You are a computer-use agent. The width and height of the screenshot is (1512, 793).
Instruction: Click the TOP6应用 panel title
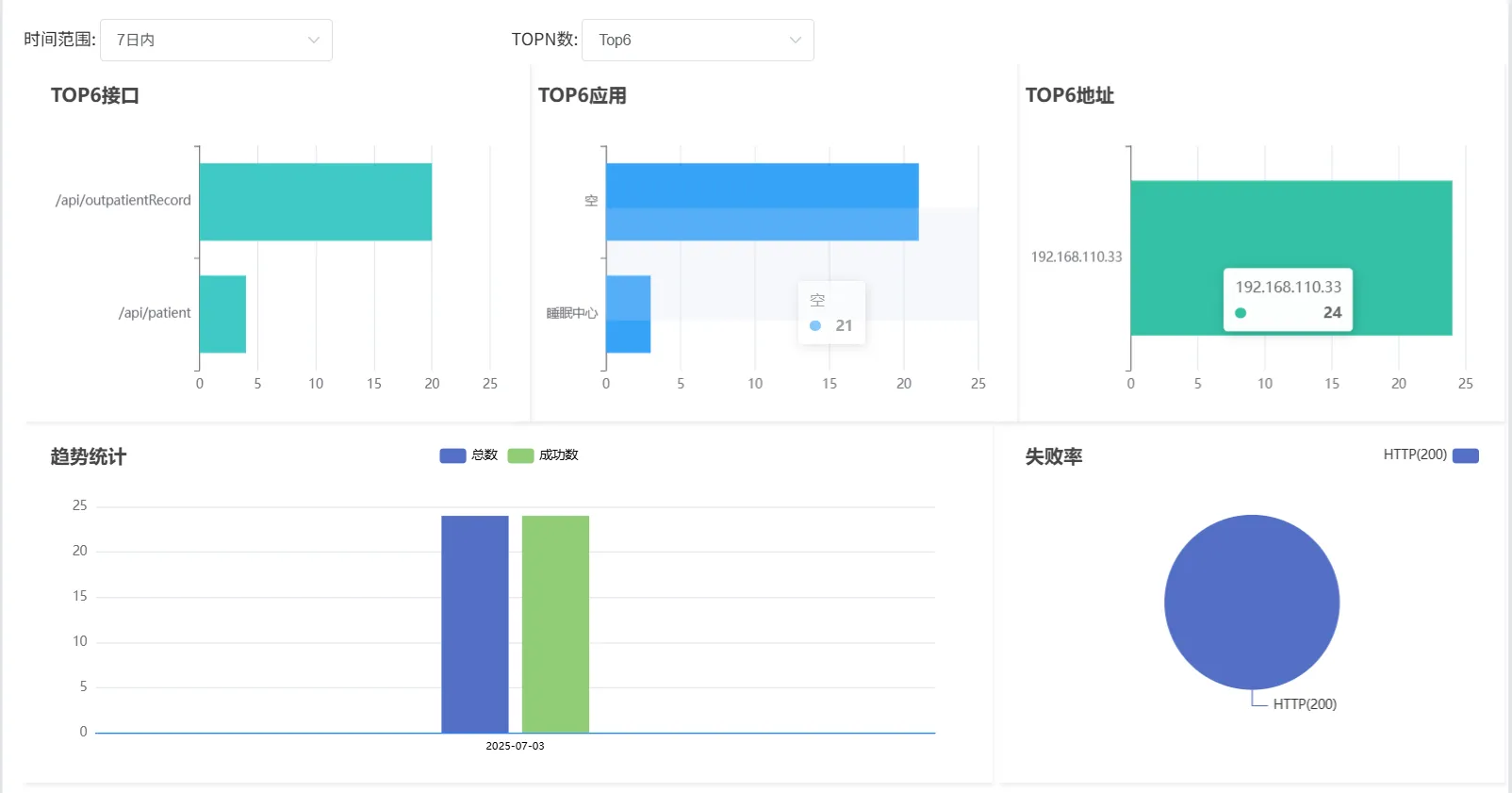(582, 95)
